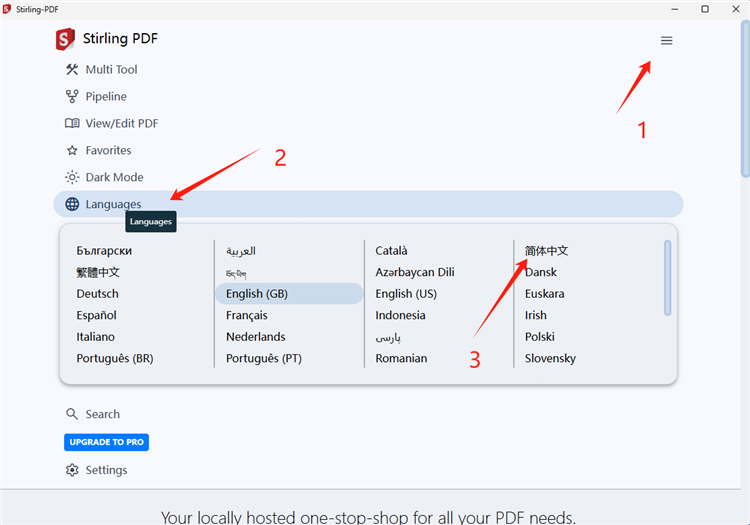Image resolution: width=750 pixels, height=525 pixels.
Task: Click the Stirling-PDF title bar icon
Action: point(7,9)
